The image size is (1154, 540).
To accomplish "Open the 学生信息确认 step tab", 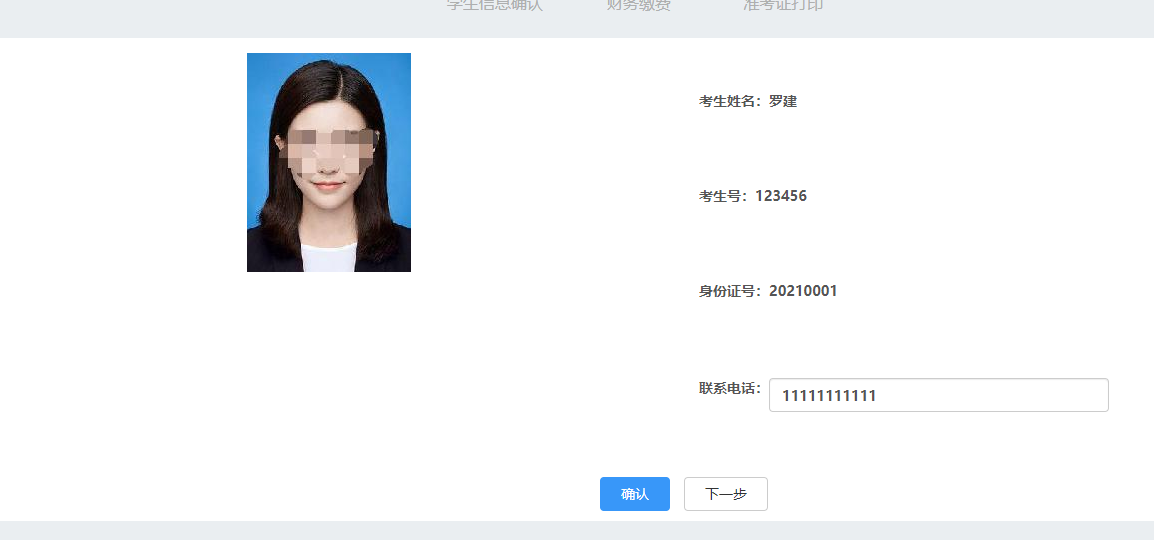I will click(494, 5).
